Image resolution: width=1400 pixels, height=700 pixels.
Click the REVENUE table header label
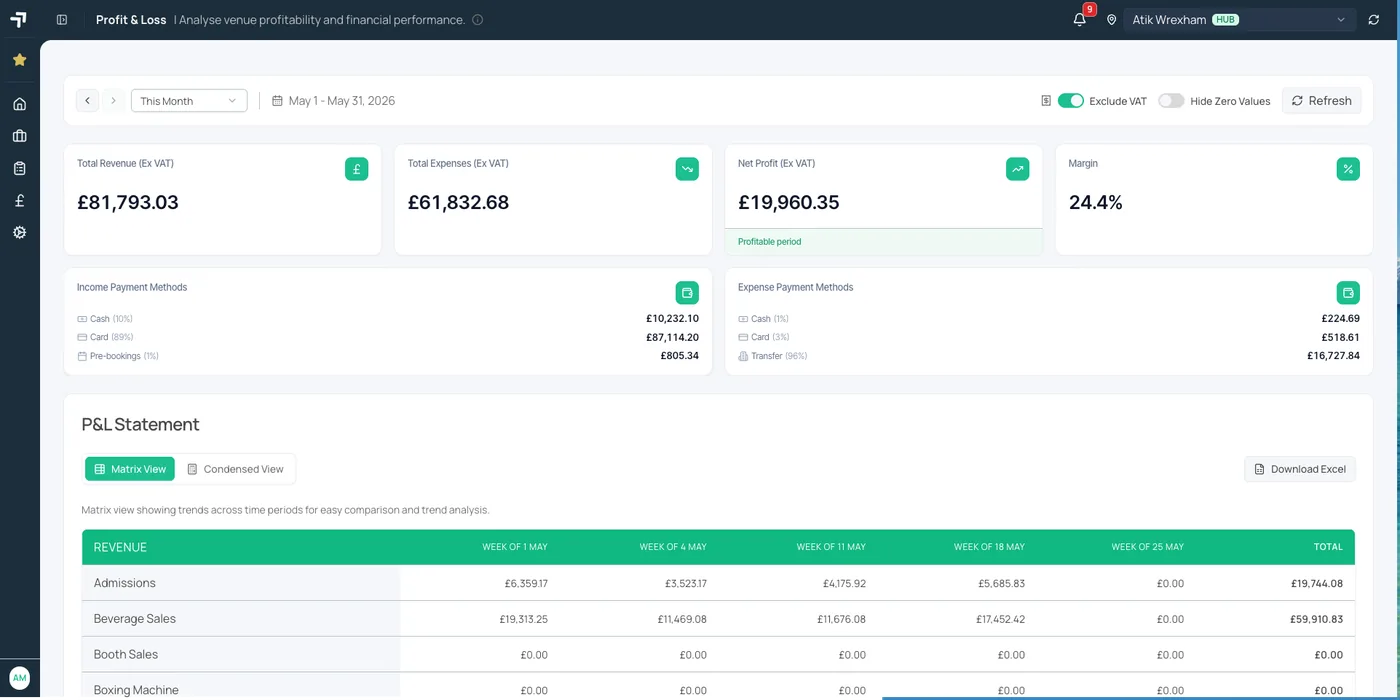(x=120, y=547)
